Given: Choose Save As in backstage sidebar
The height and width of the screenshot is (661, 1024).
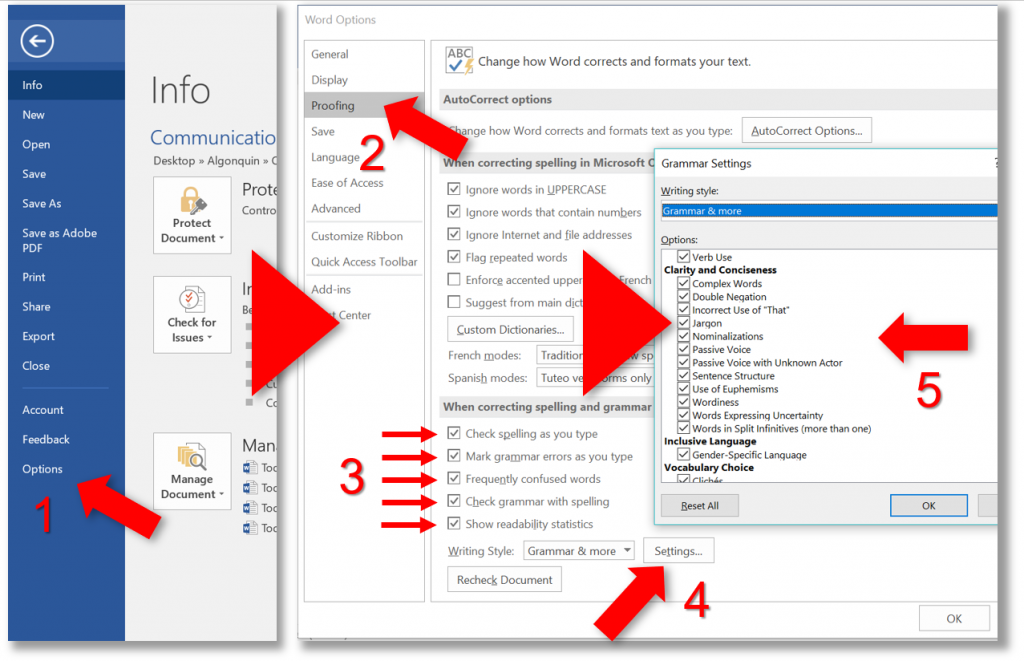Looking at the screenshot, I should [66, 203].
